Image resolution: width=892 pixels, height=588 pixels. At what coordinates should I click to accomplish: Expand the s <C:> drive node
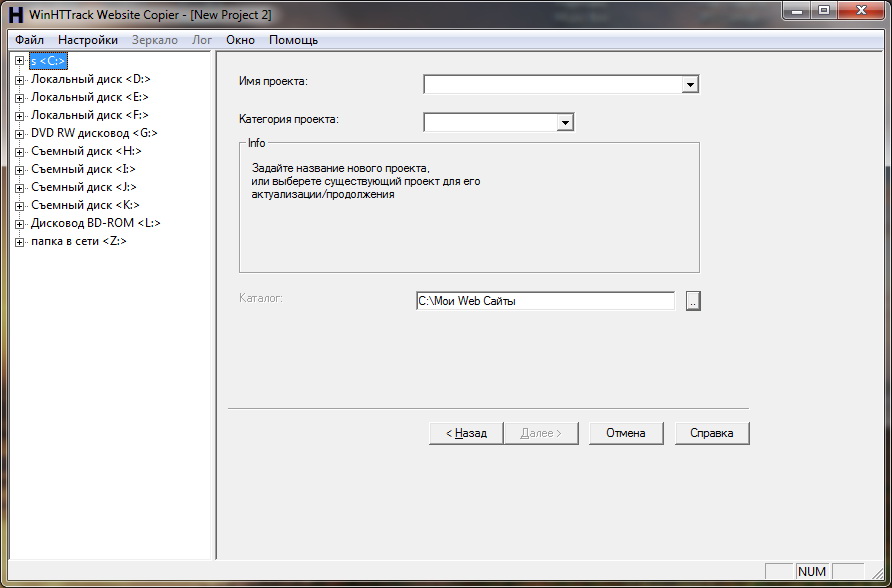pos(19,61)
